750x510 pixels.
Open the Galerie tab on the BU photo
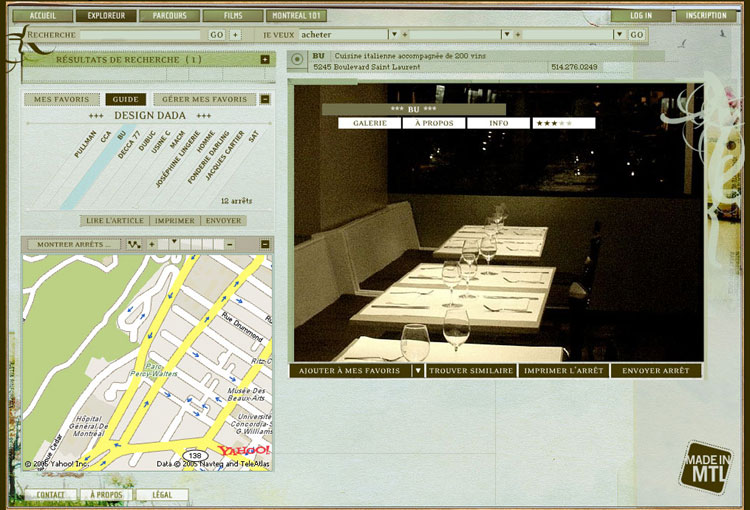(370, 123)
